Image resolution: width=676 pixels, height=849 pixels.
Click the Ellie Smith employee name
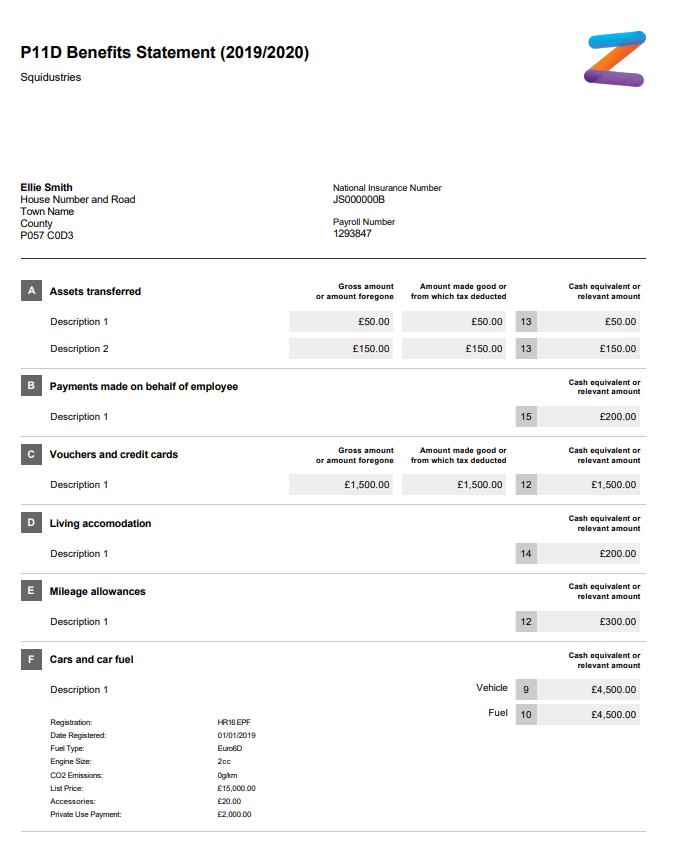tap(47, 187)
